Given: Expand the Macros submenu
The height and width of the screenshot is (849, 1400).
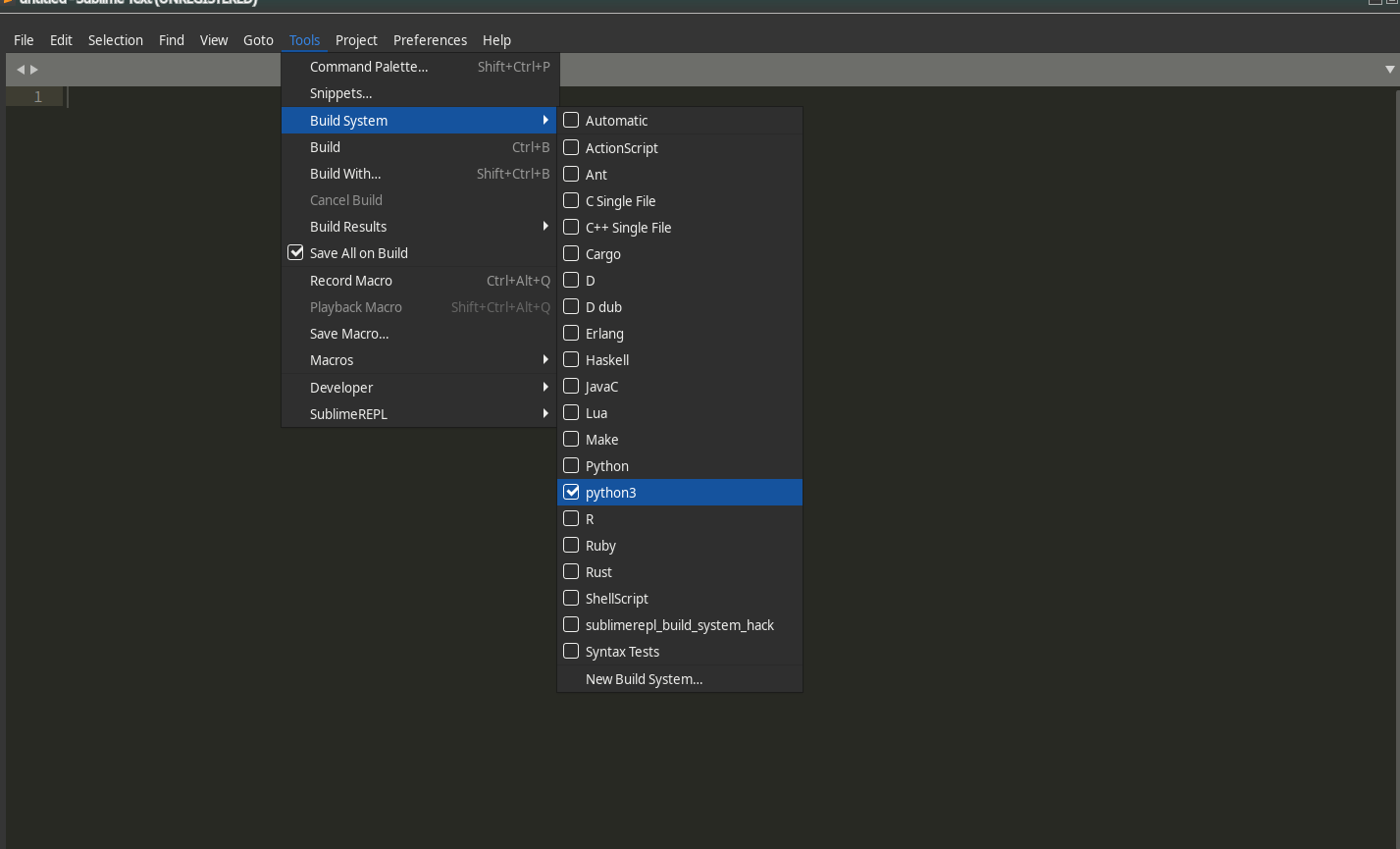Looking at the screenshot, I should coord(420,359).
